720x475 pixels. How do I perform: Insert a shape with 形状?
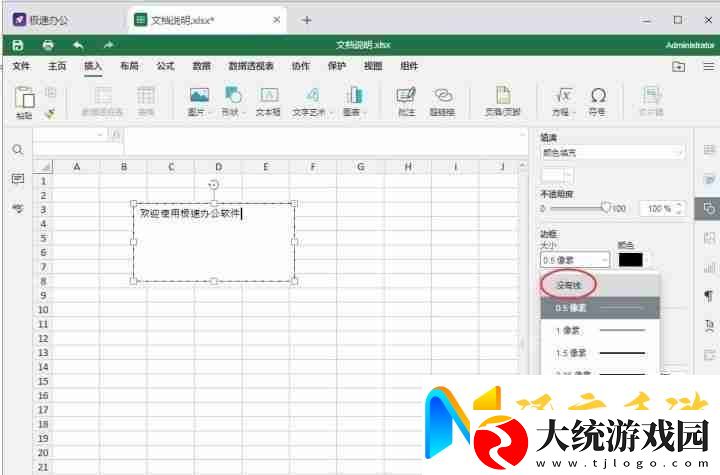[x=233, y=102]
